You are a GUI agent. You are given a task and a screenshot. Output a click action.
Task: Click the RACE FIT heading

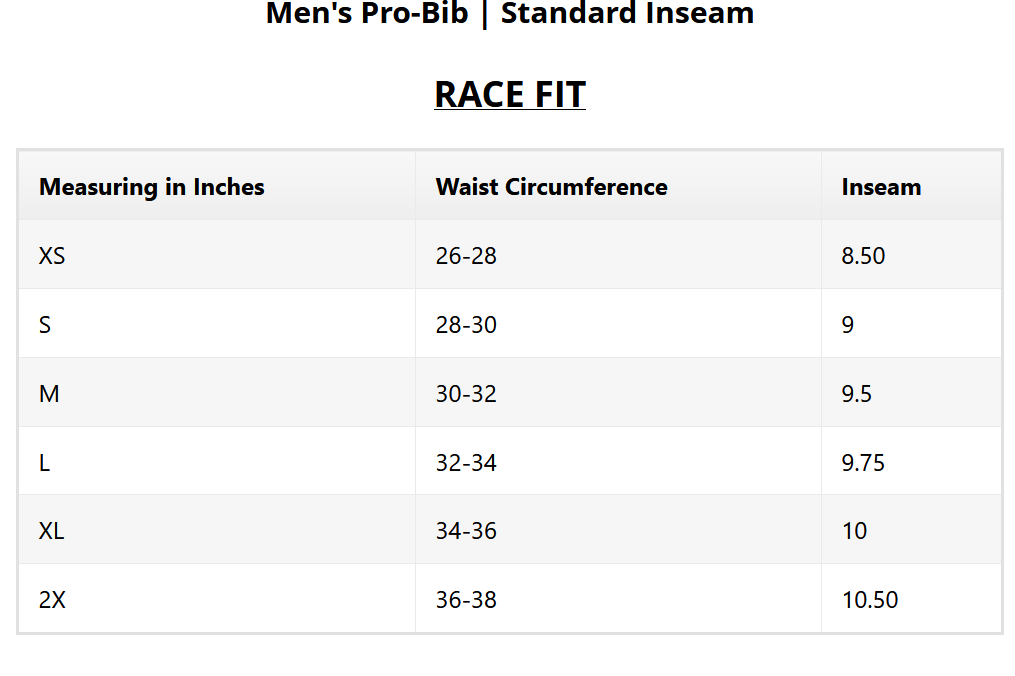[509, 94]
